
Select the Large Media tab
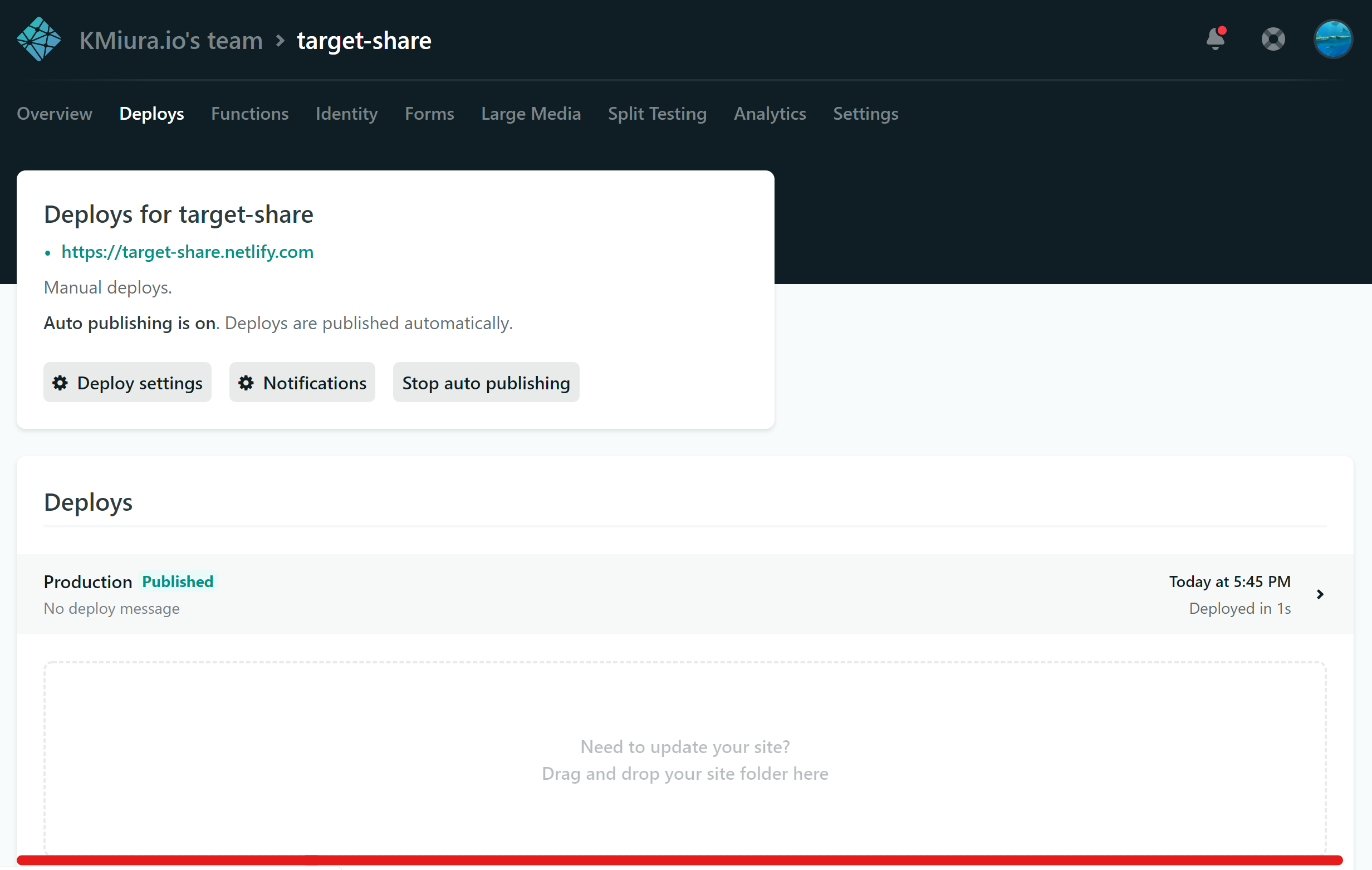point(531,114)
